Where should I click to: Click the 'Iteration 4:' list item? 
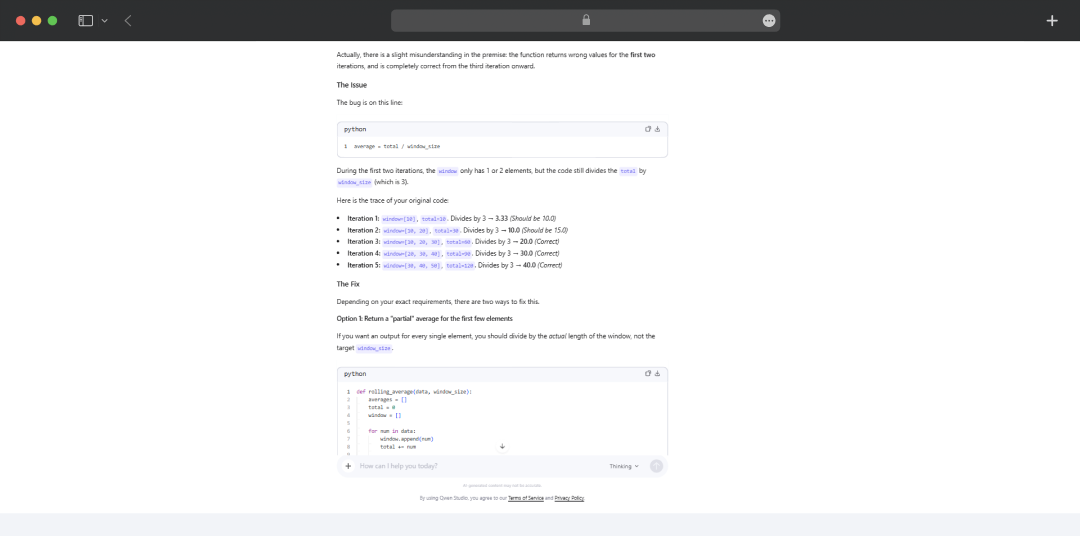tap(453, 254)
